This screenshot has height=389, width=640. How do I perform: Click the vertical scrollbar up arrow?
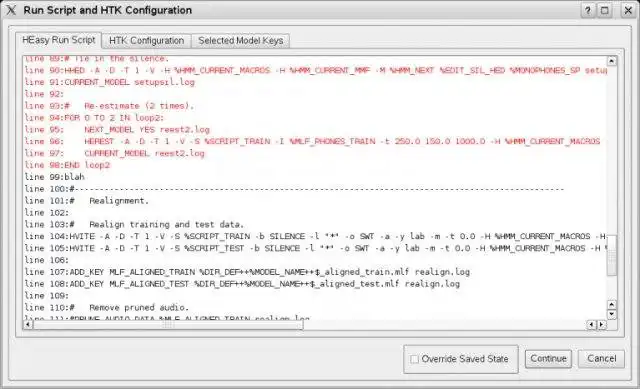coord(611,61)
